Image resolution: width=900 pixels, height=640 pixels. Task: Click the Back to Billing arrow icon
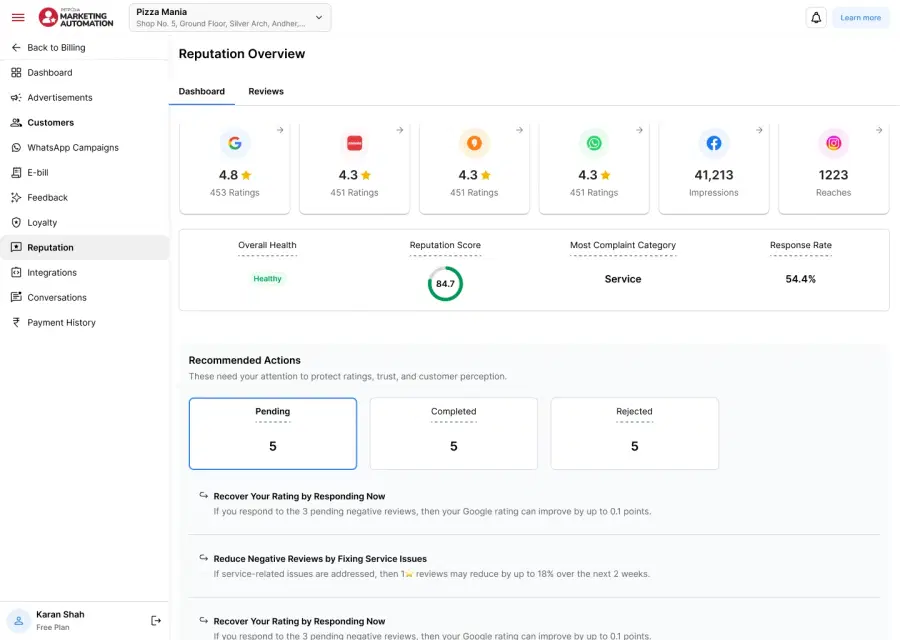tap(16, 48)
